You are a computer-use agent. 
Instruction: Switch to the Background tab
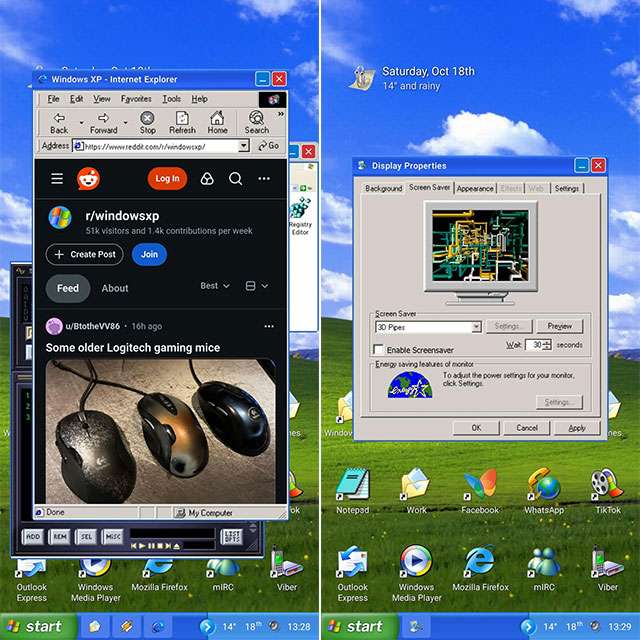click(x=383, y=188)
